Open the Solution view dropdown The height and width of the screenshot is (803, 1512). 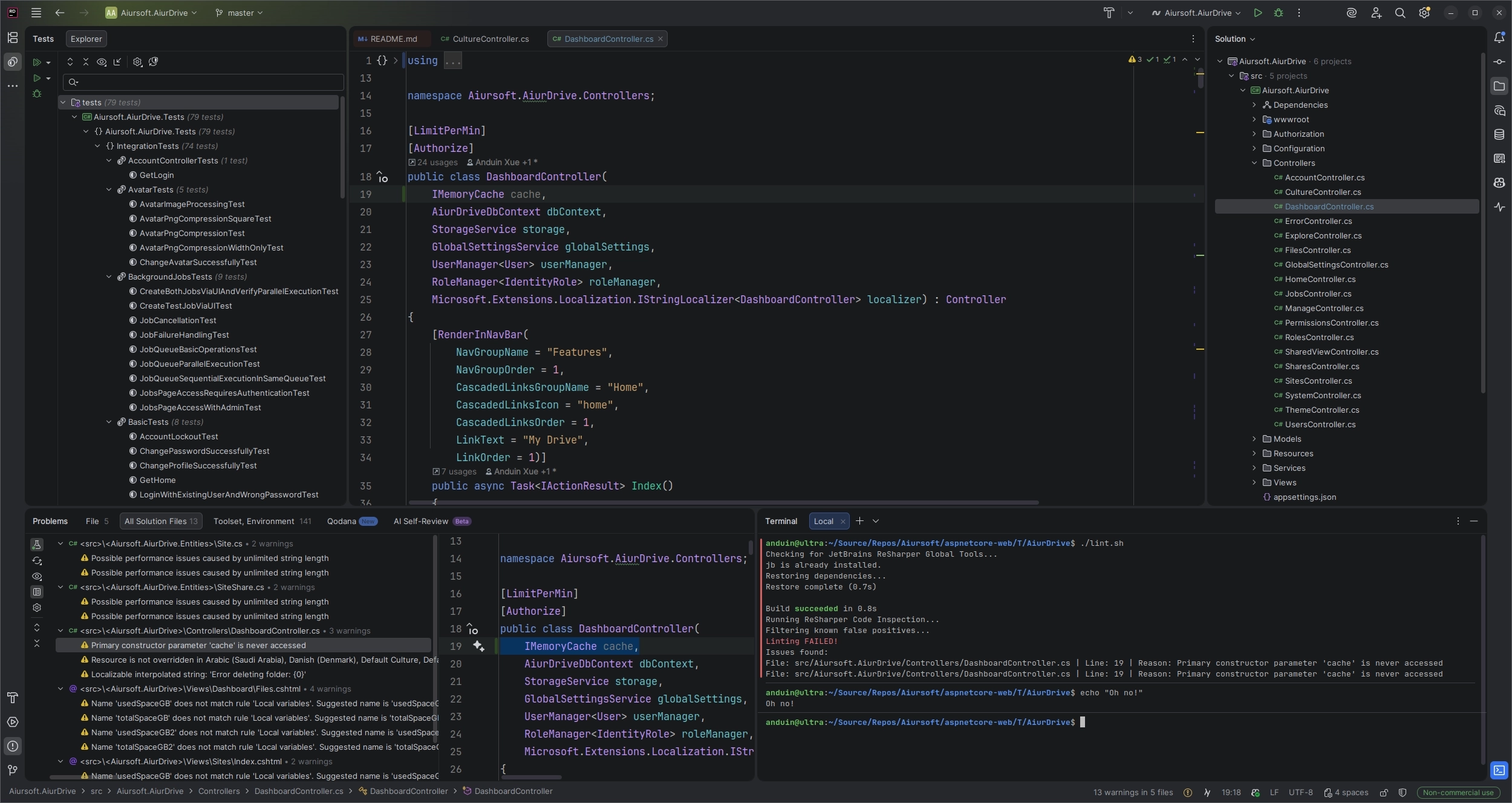(x=1235, y=39)
